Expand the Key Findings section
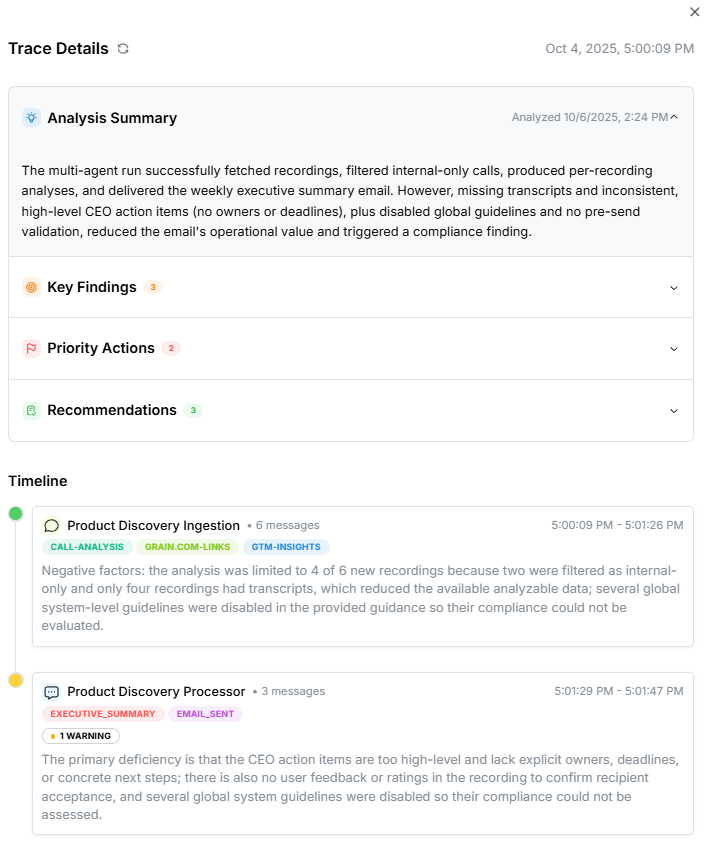This screenshot has width=709, height=861. pyautogui.click(x=674, y=288)
